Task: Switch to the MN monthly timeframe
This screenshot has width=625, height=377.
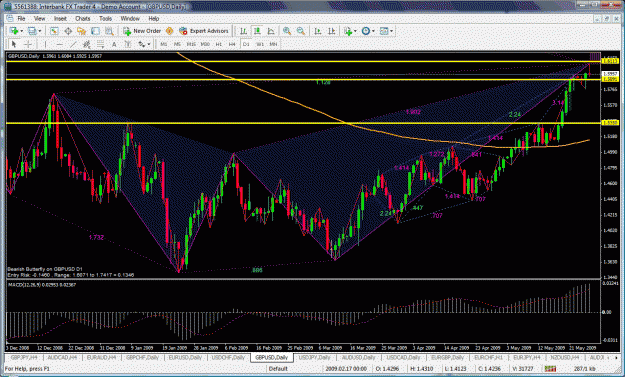Action: coord(273,44)
